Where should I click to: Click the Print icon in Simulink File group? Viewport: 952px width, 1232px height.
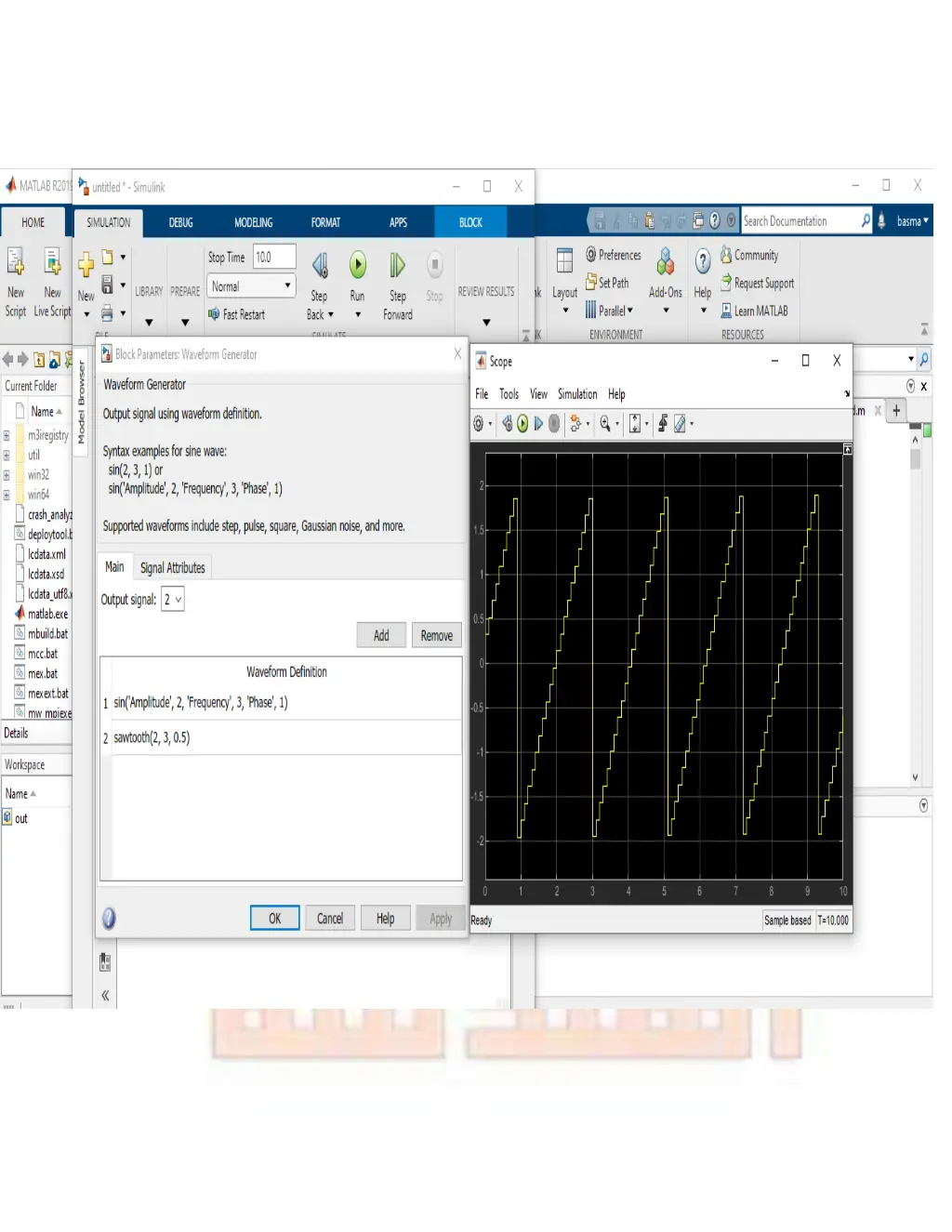click(x=107, y=313)
